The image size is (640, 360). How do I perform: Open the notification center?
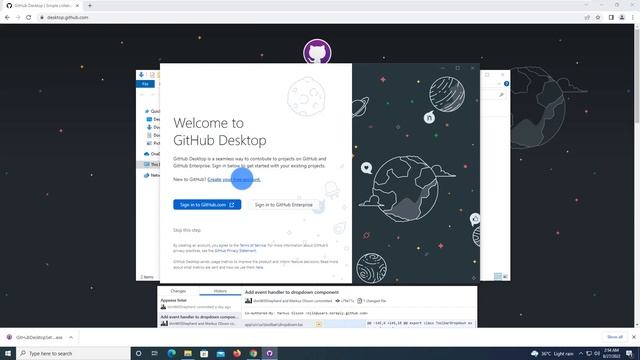tap(629, 353)
